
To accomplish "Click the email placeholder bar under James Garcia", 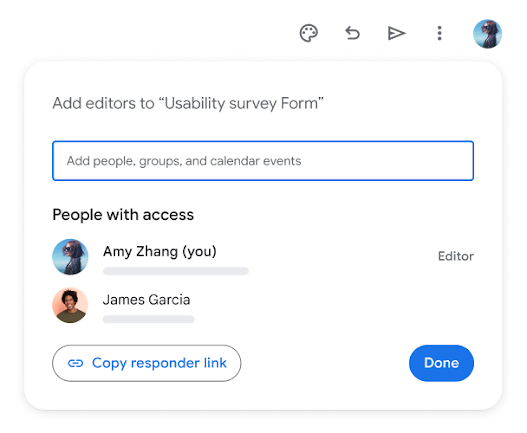I will [x=149, y=319].
